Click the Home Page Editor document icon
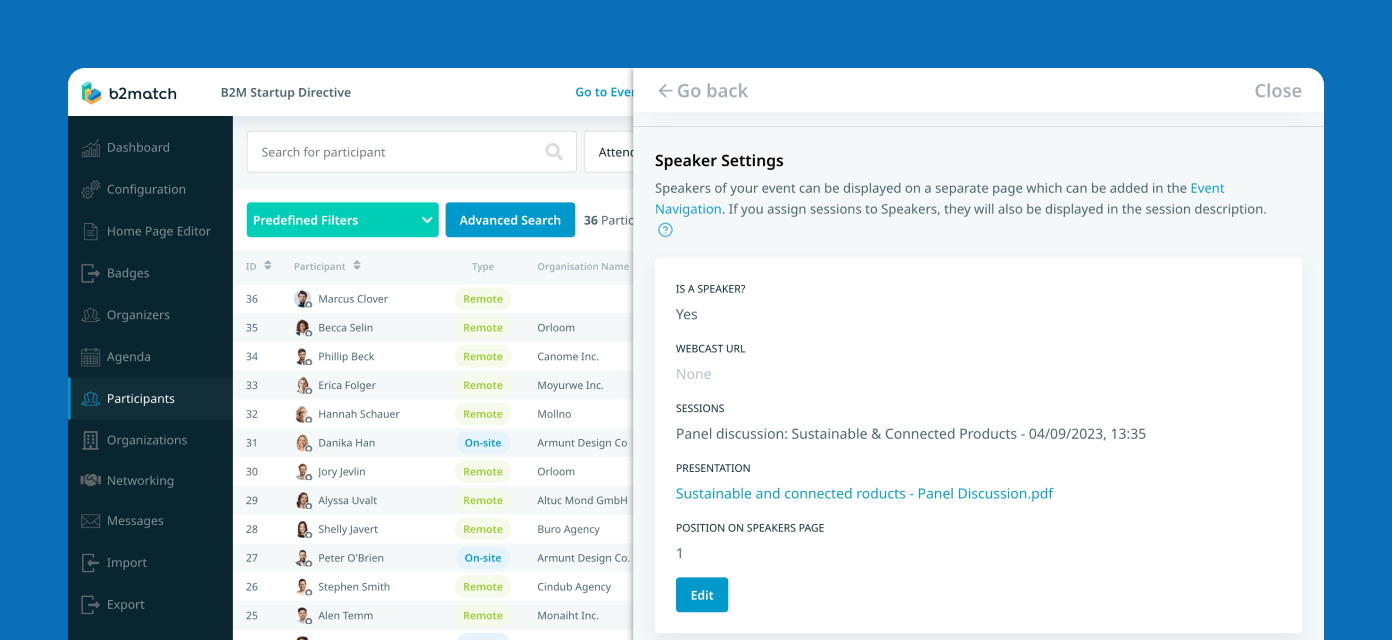Screen dimensions: 1392x640 click(90, 231)
